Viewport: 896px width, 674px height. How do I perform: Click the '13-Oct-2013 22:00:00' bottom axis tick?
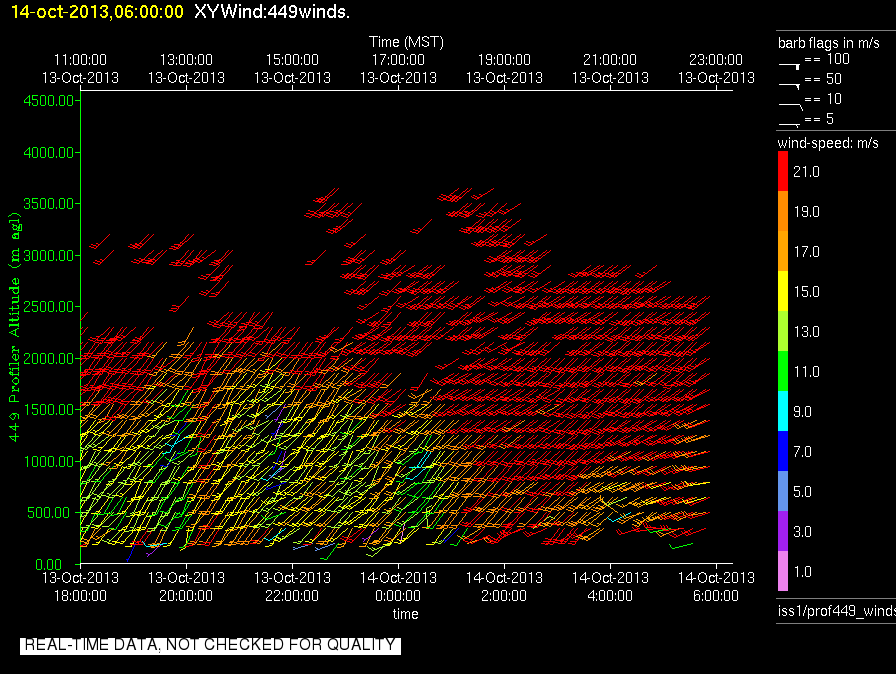tap(292, 587)
